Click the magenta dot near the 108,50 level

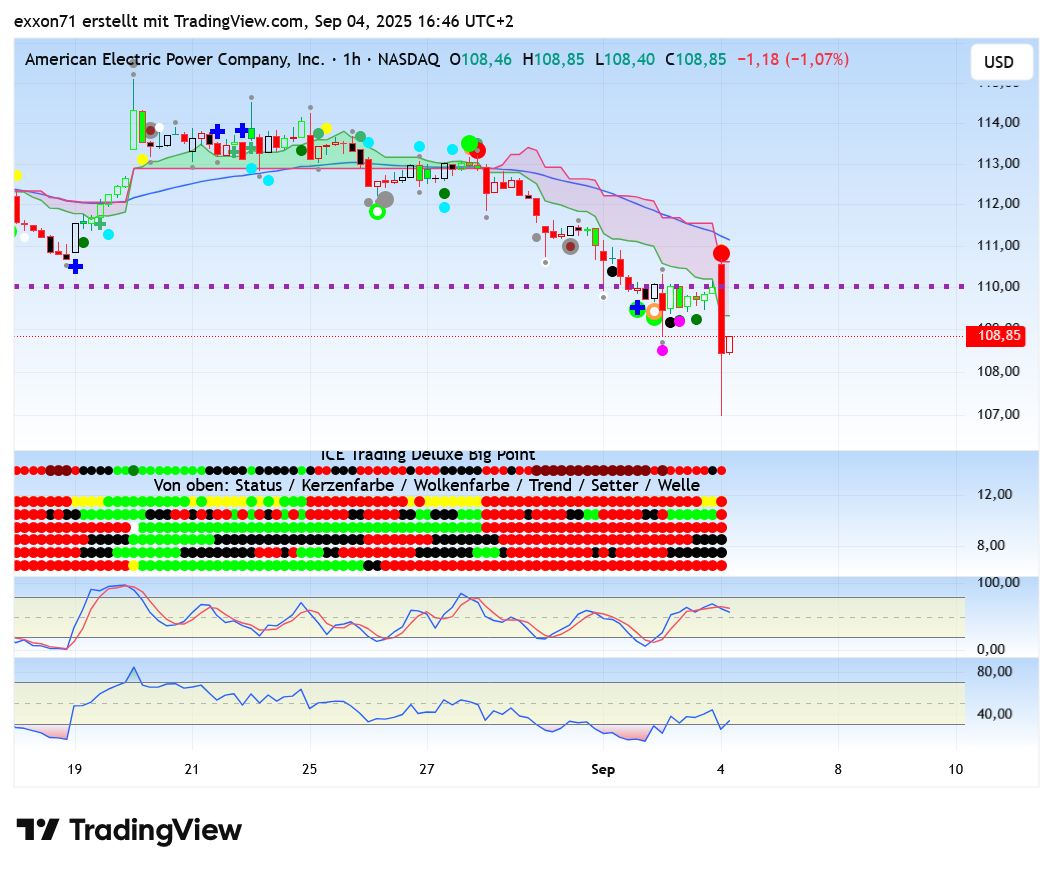(662, 350)
